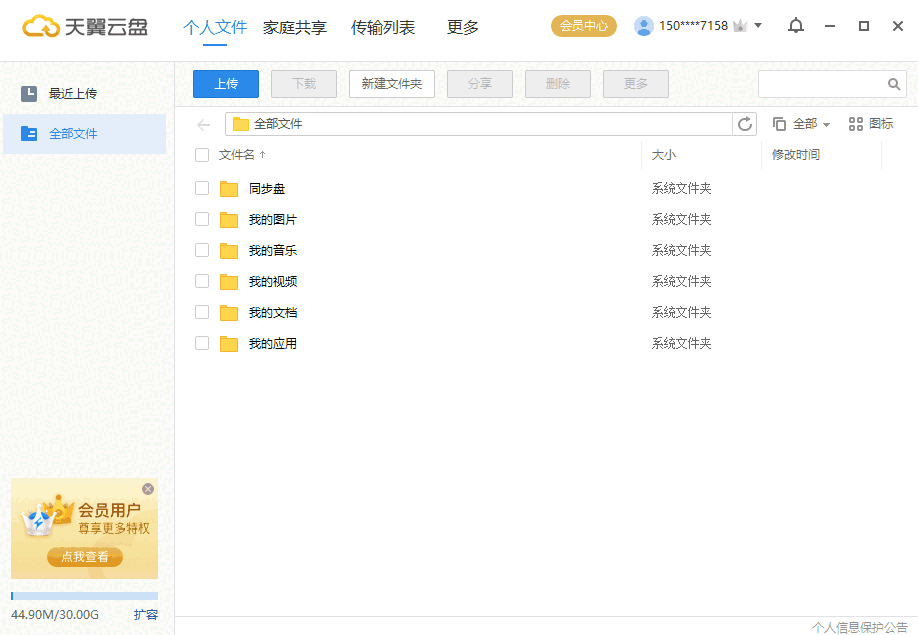Click the back arrow in the path bar

point(203,124)
